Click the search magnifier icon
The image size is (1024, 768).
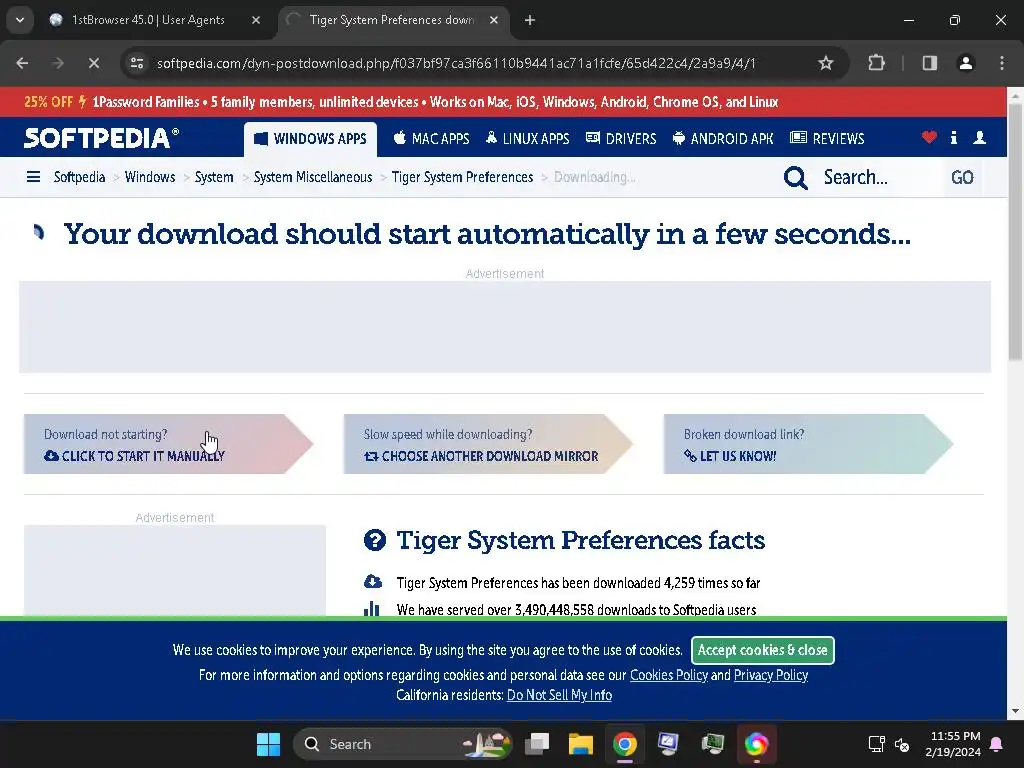(x=795, y=177)
